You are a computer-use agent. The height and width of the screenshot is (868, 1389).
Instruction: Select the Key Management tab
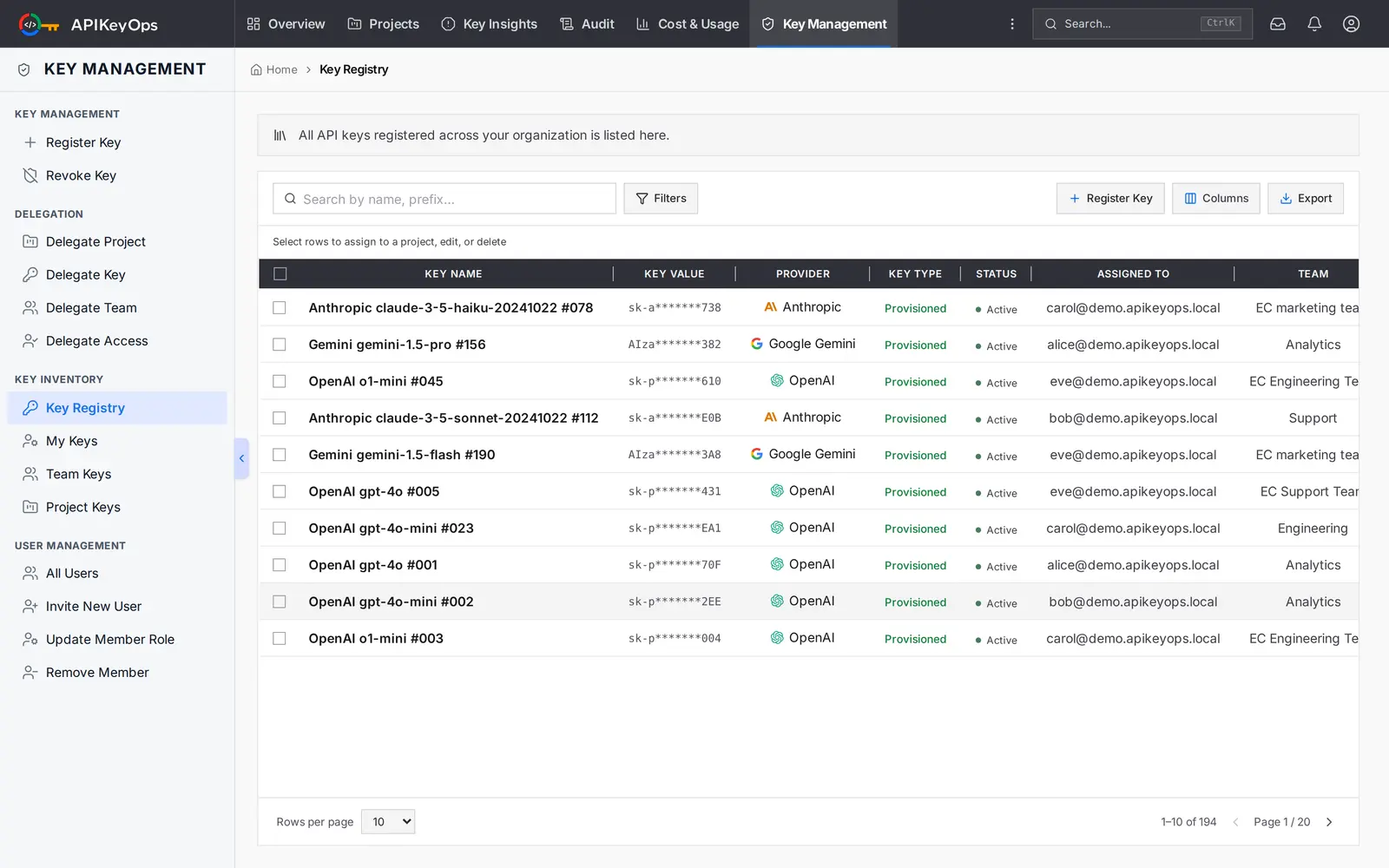(x=824, y=24)
